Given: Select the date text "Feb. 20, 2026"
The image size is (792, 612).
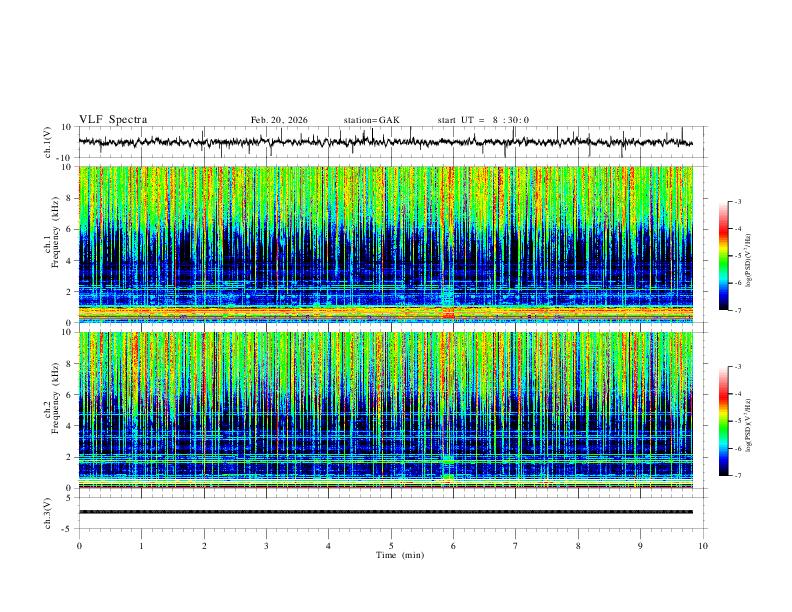Looking at the screenshot, I should coord(279,120).
